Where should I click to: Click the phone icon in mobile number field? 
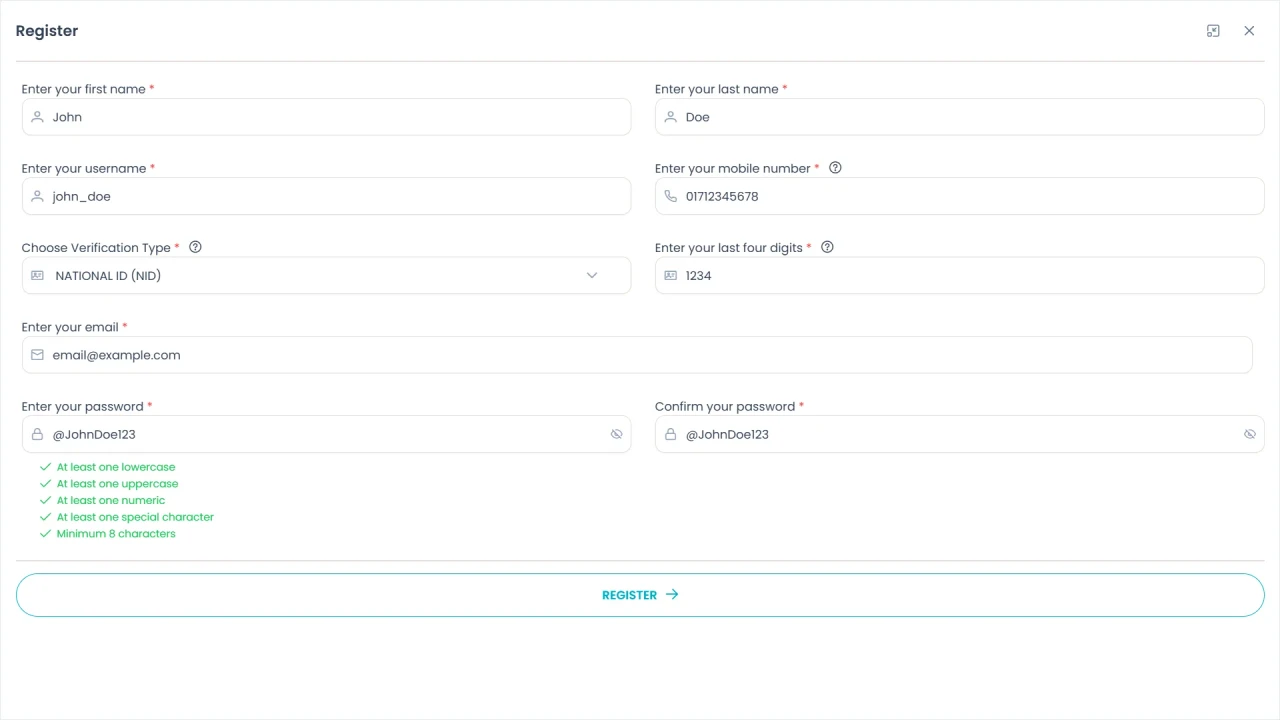(670, 196)
